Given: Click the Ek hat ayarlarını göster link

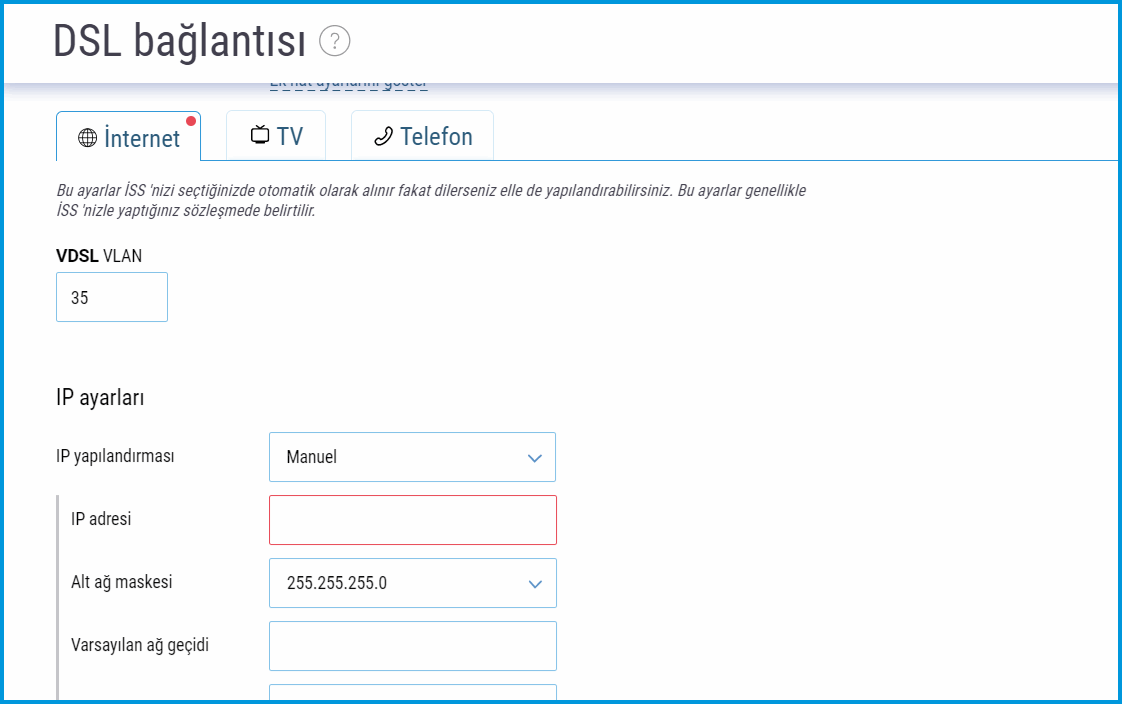Looking at the screenshot, I should click(348, 82).
